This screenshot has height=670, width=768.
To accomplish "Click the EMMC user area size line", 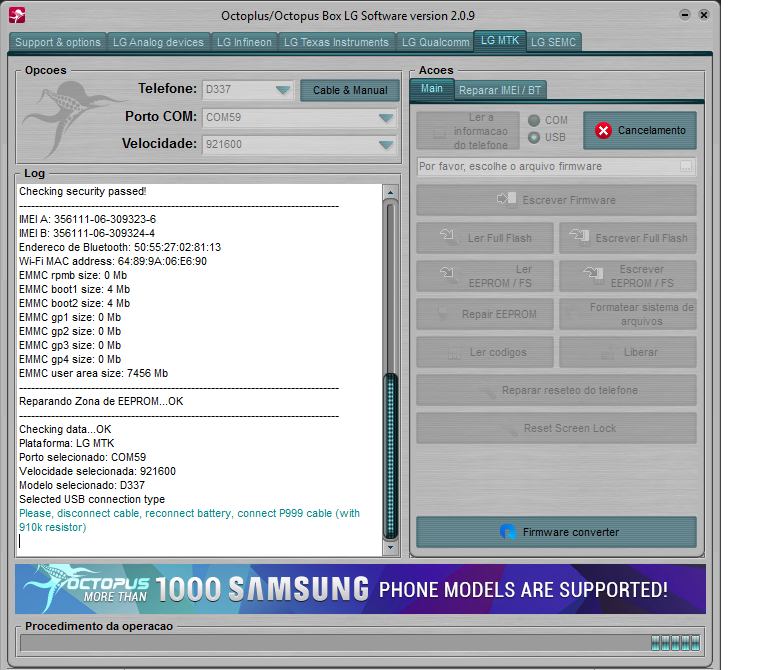I will click(x=93, y=373).
